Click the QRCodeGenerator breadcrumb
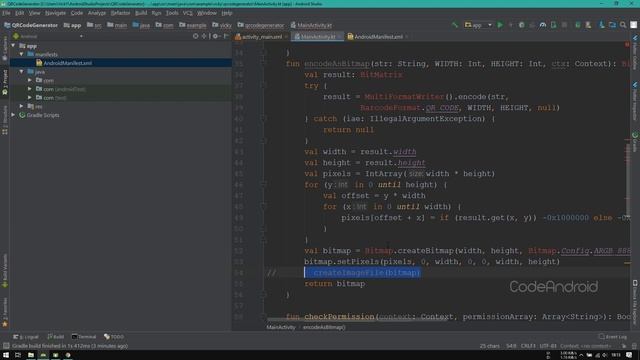The height and width of the screenshot is (360, 640). pyautogui.click(x=31, y=25)
